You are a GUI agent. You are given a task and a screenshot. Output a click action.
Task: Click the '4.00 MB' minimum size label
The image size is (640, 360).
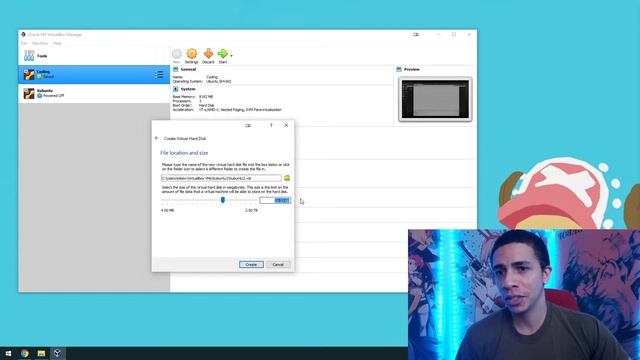pyautogui.click(x=167, y=210)
